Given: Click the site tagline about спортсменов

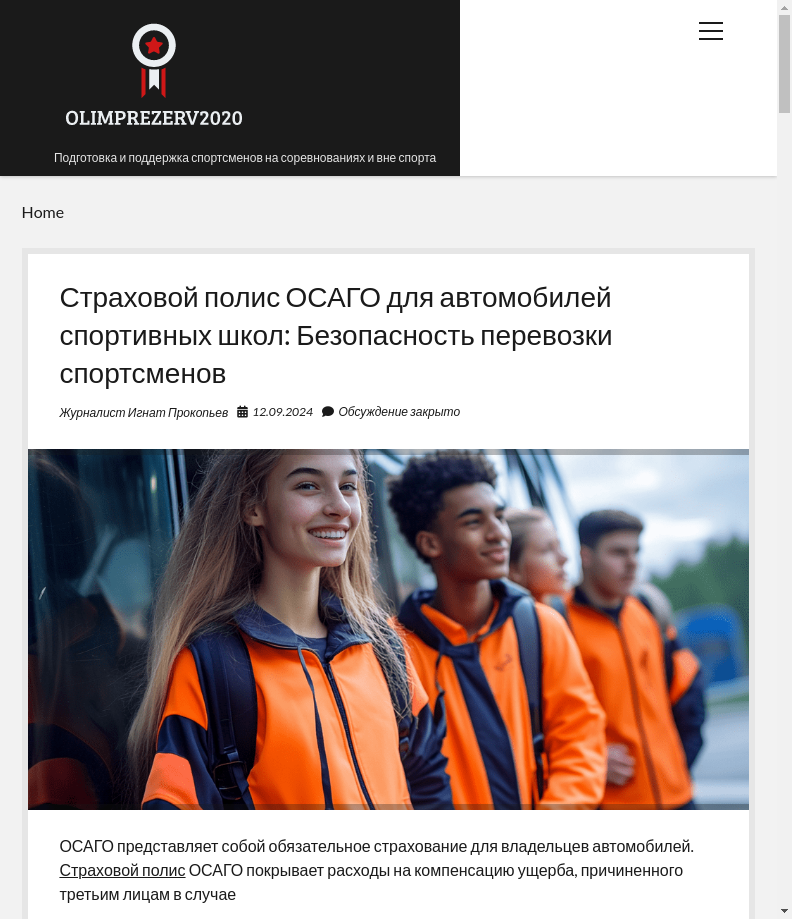Looking at the screenshot, I should 244,158.
